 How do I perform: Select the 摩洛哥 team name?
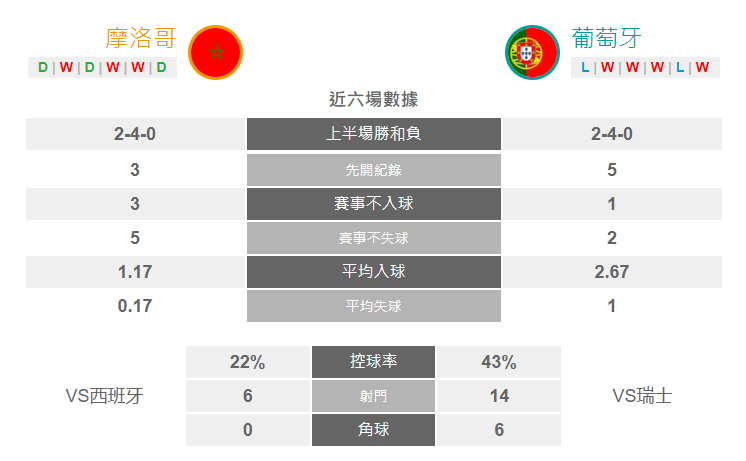(x=141, y=38)
